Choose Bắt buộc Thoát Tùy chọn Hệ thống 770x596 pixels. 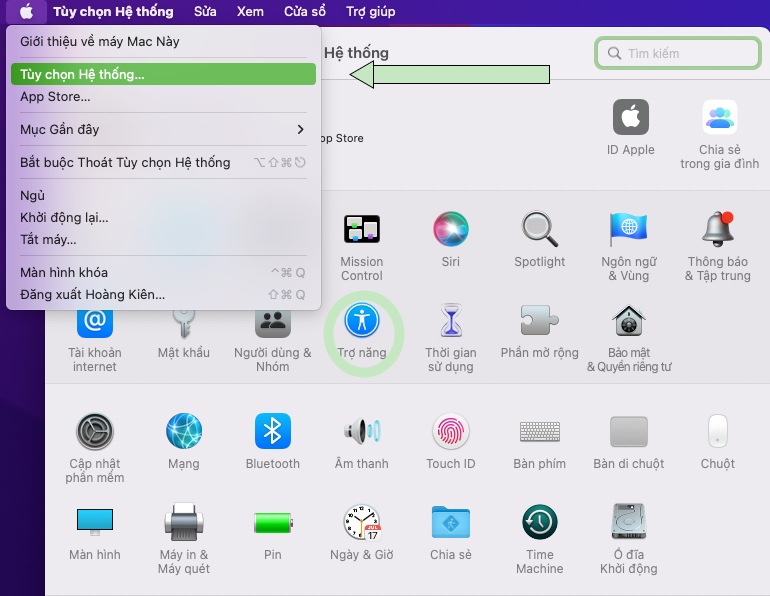coord(163,162)
